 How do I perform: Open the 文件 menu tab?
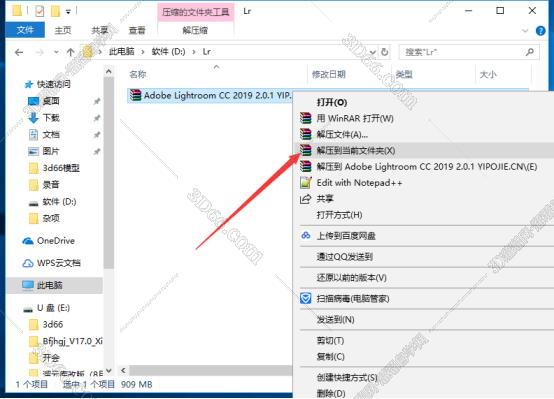click(25, 30)
